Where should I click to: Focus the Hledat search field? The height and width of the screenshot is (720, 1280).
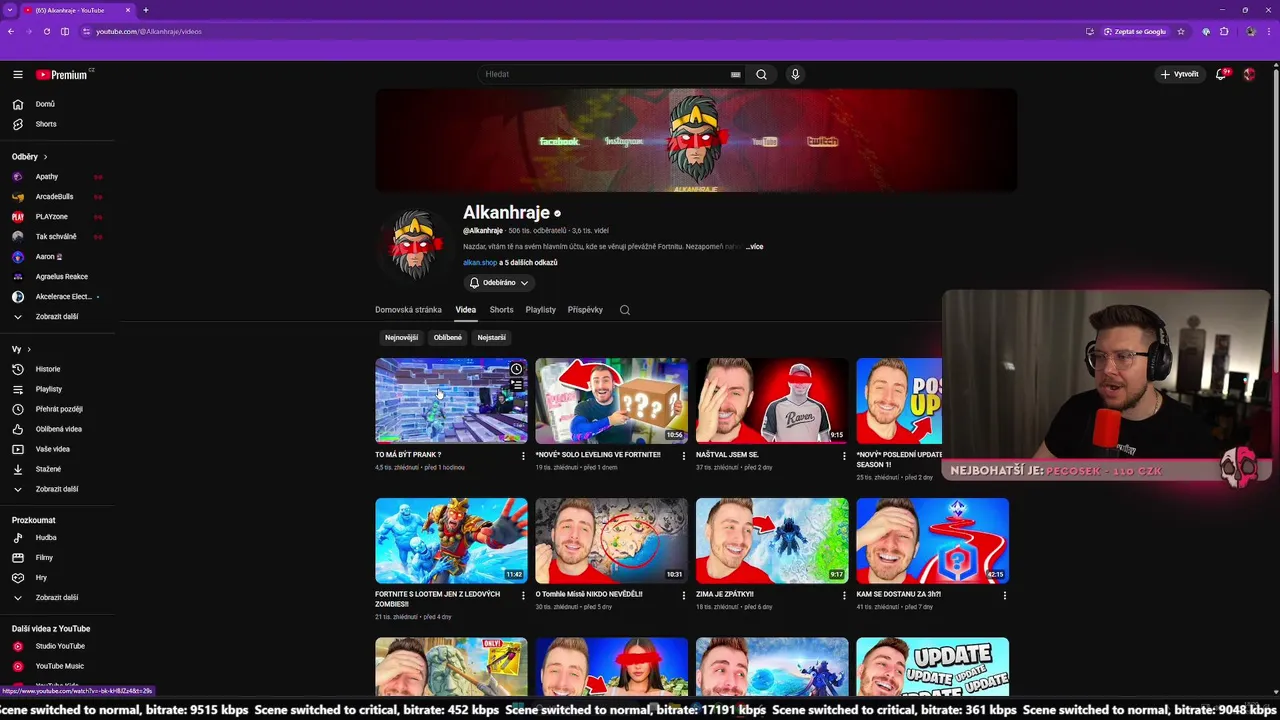point(605,74)
